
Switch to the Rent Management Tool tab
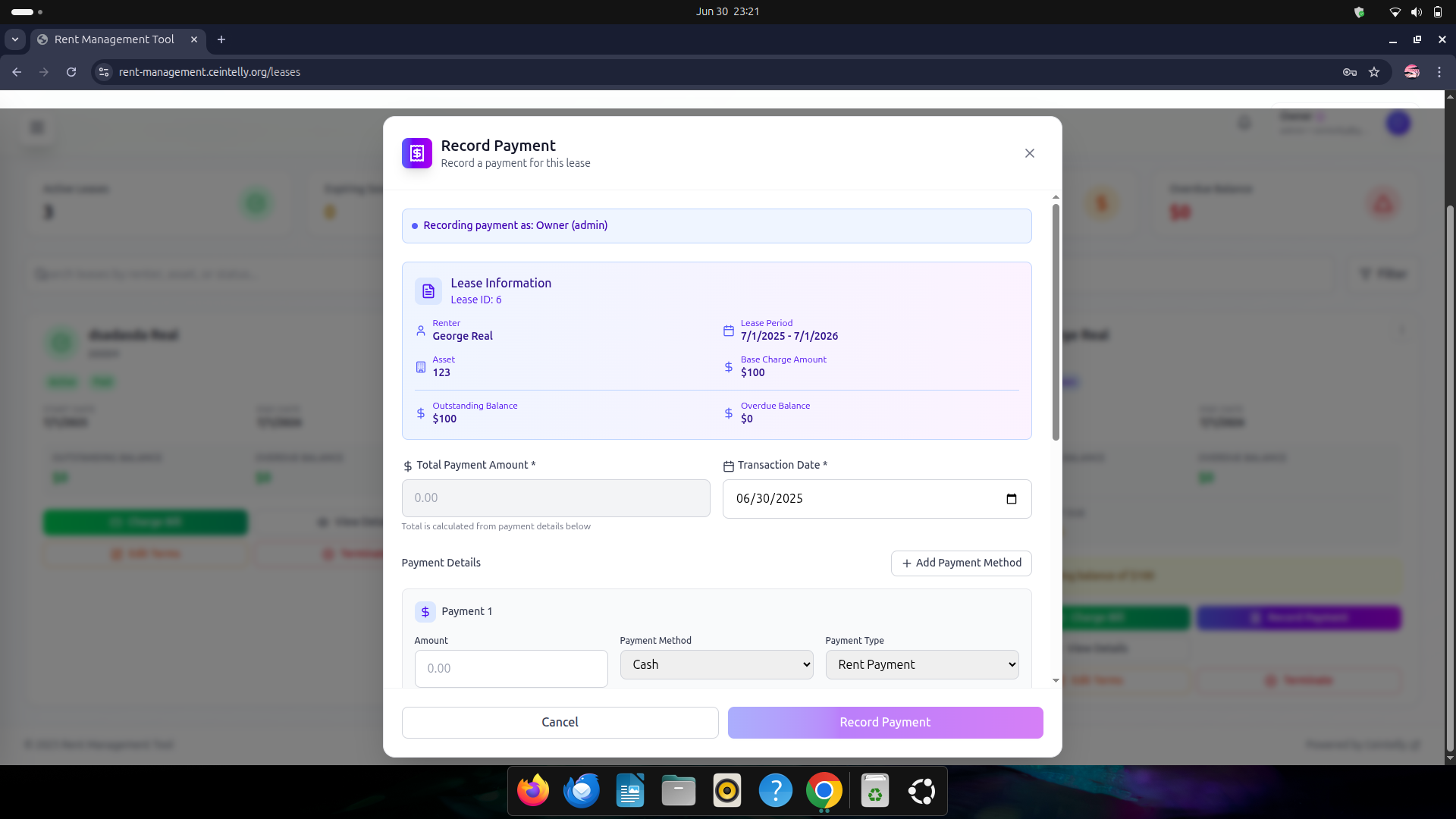click(114, 39)
